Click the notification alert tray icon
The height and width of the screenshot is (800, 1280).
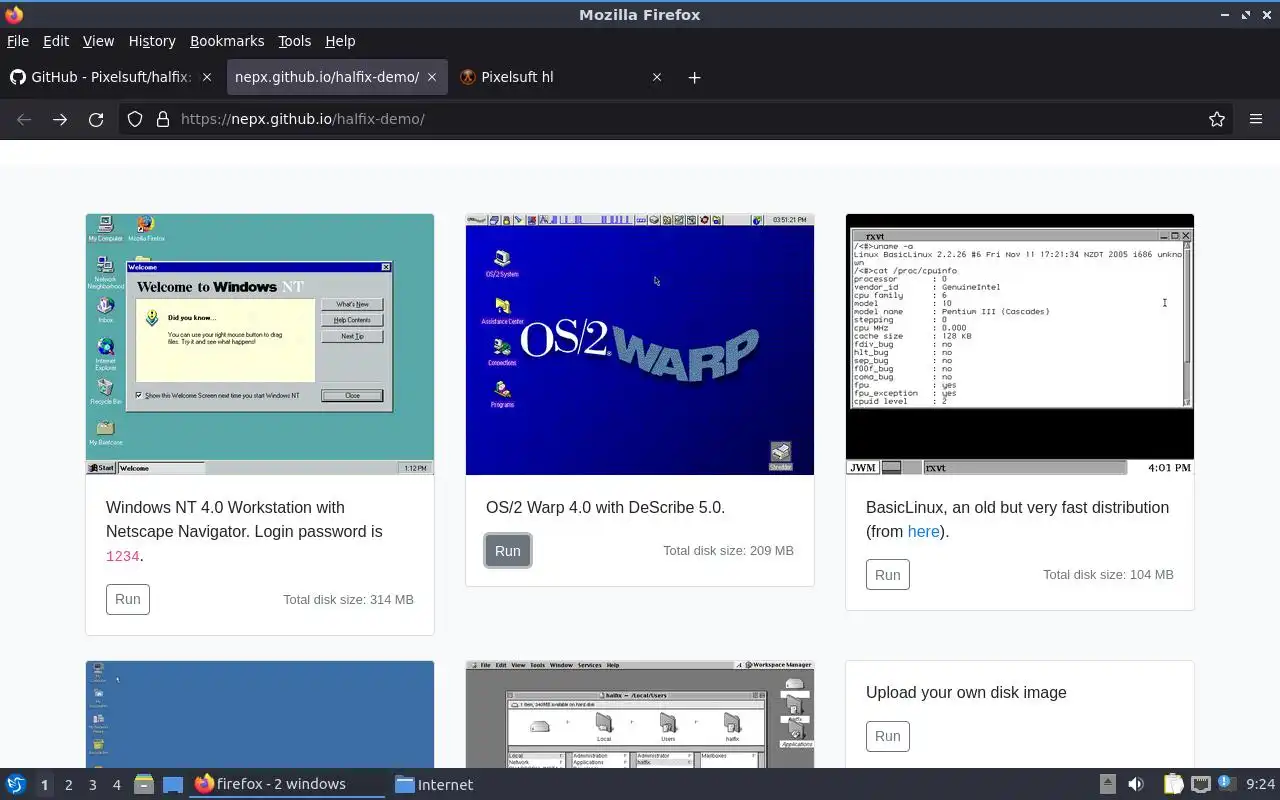(x=1226, y=784)
